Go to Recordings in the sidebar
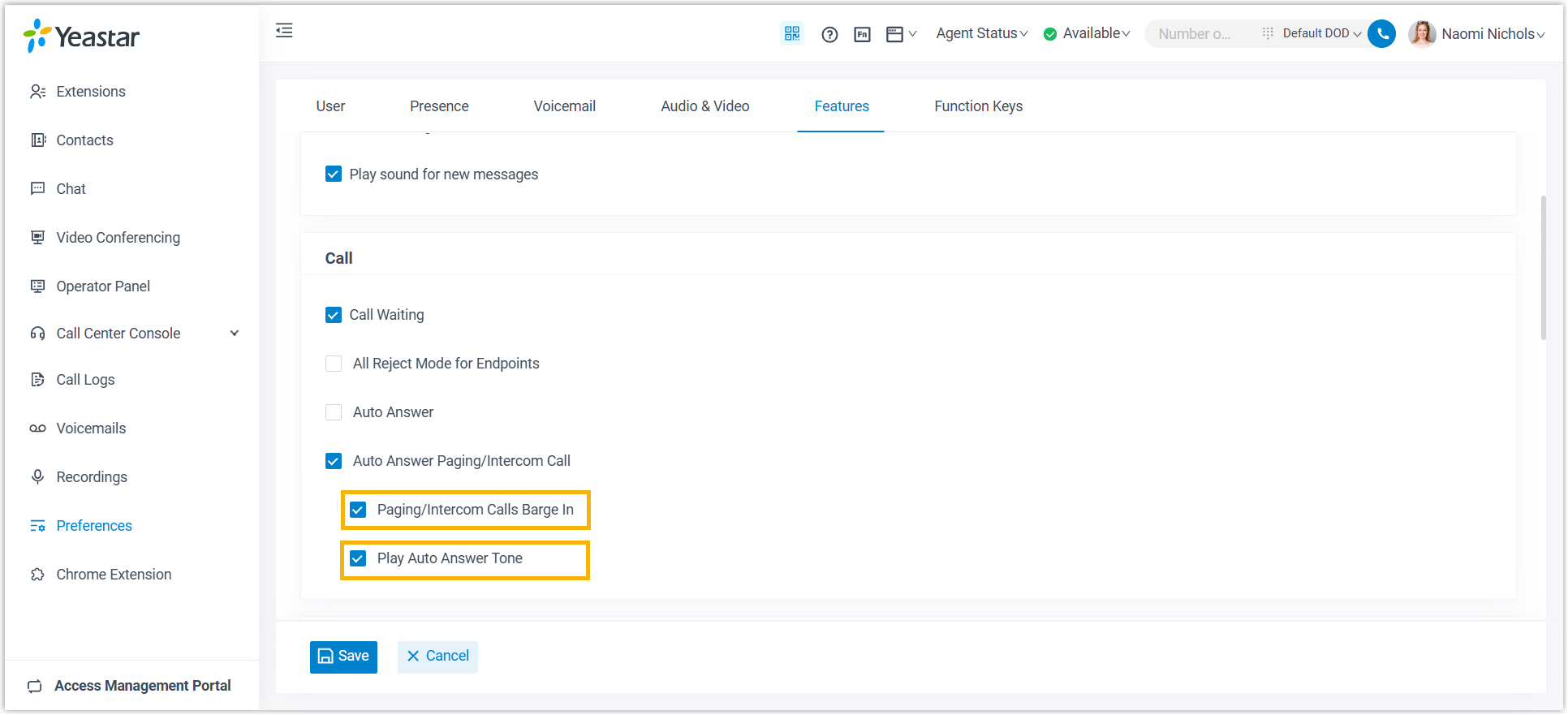Viewport: 1568px width, 715px height. pyautogui.click(x=91, y=477)
